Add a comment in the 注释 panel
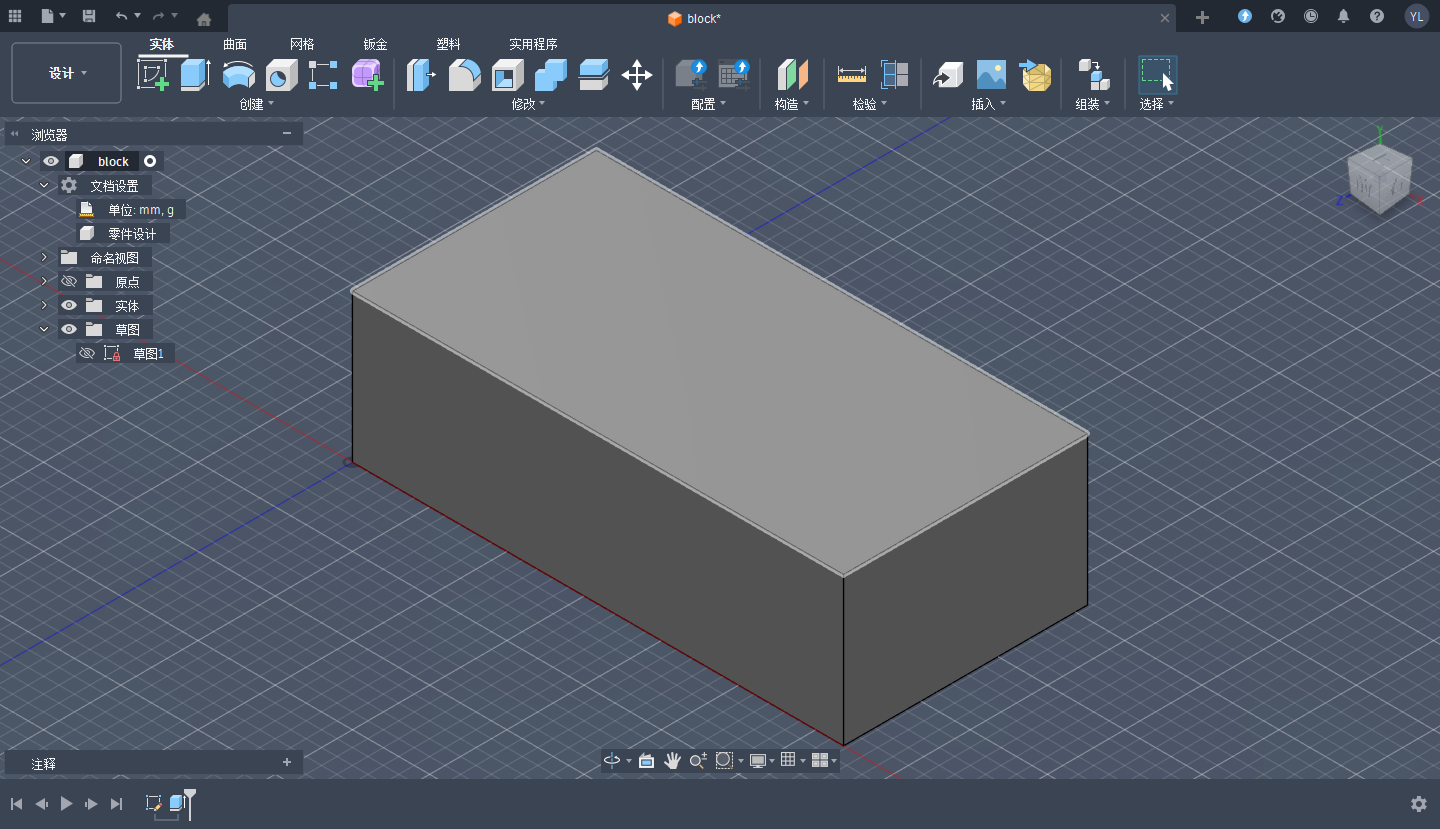The height and width of the screenshot is (829, 1440). [x=287, y=763]
